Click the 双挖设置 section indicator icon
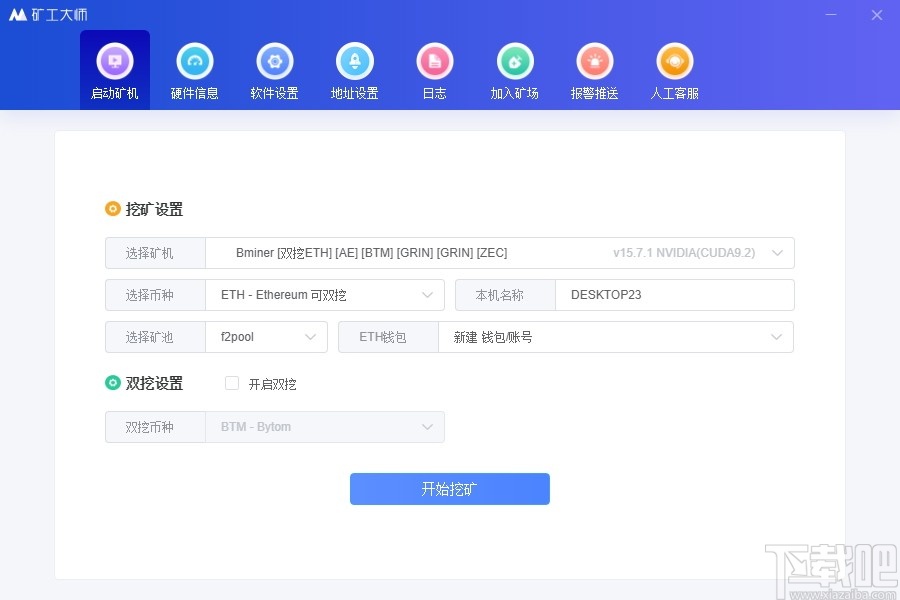 point(112,382)
